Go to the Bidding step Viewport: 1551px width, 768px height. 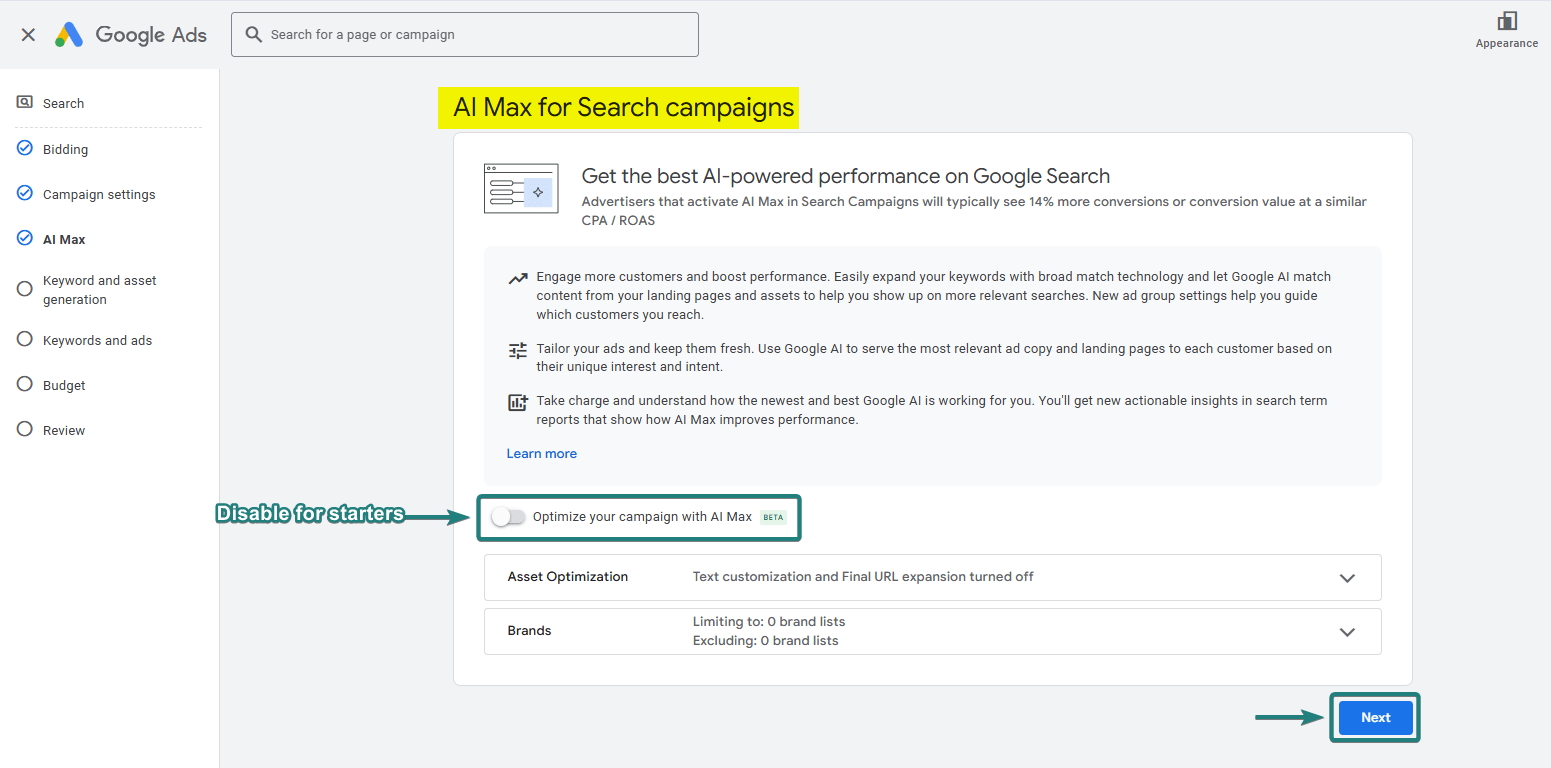point(65,149)
